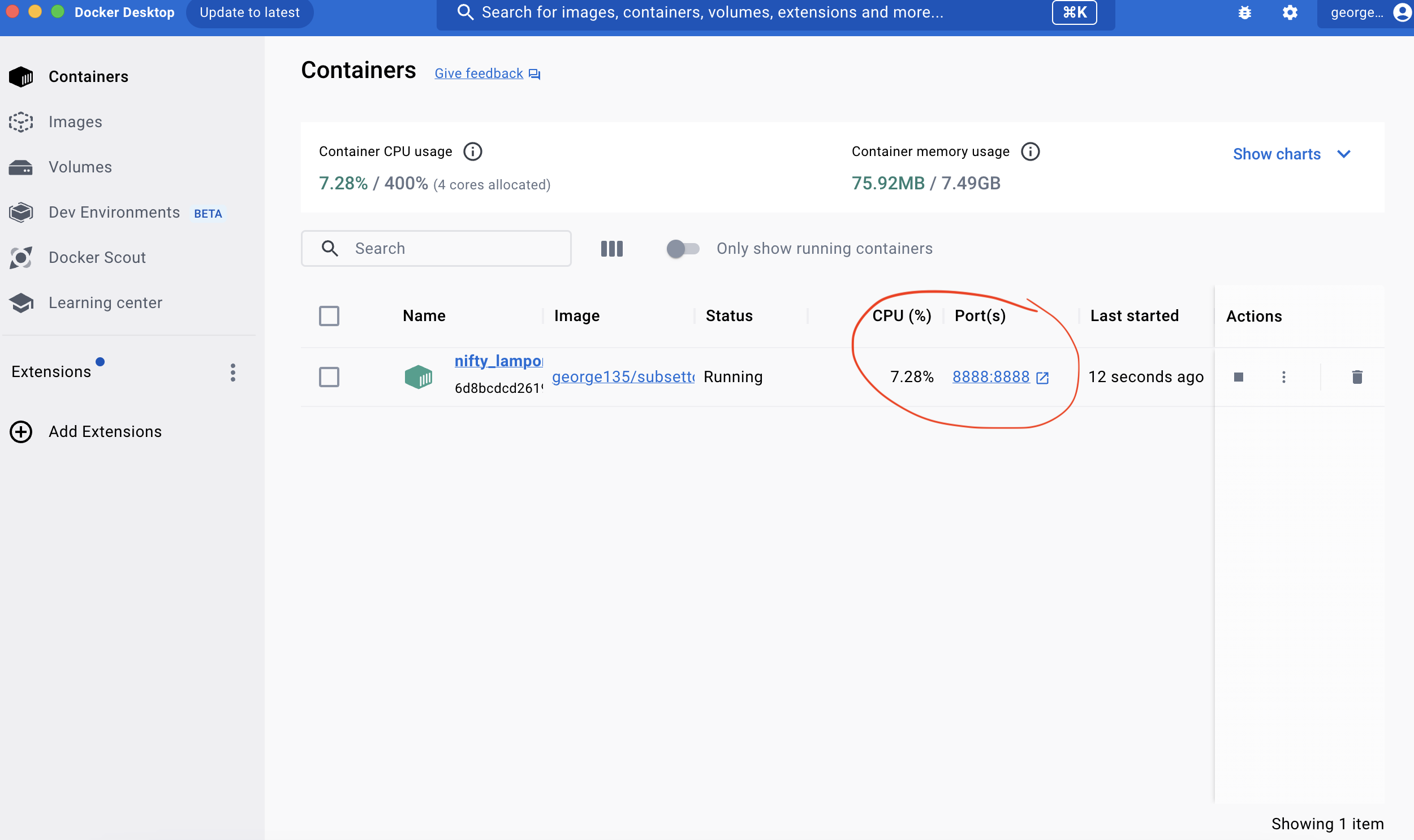Check the nifty_lampo container checkbox
Image resolution: width=1414 pixels, height=840 pixels.
(329, 377)
